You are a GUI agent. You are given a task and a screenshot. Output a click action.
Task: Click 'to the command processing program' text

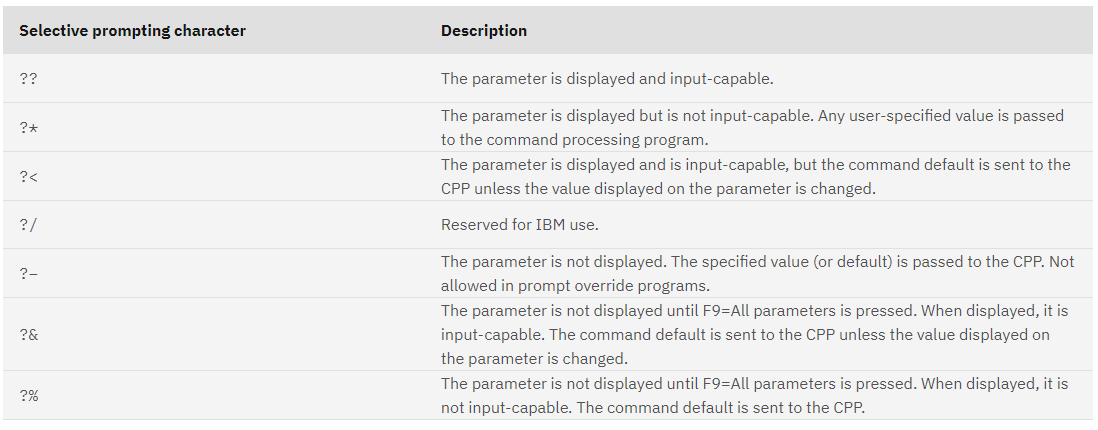pos(574,140)
